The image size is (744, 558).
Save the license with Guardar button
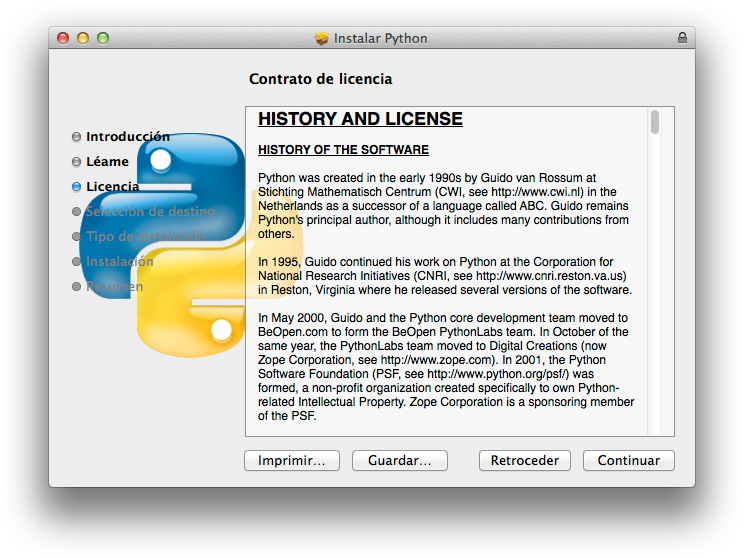(x=400, y=460)
